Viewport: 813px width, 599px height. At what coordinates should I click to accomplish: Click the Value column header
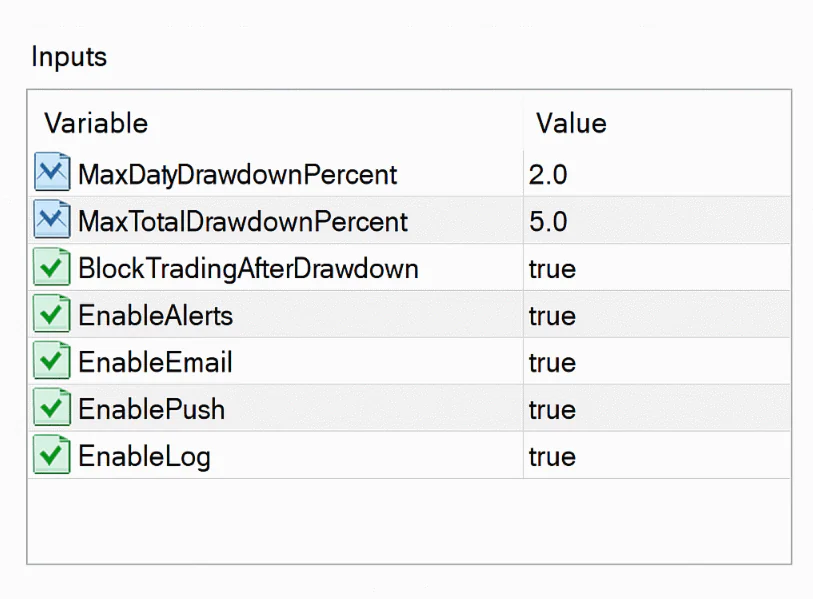click(x=571, y=123)
